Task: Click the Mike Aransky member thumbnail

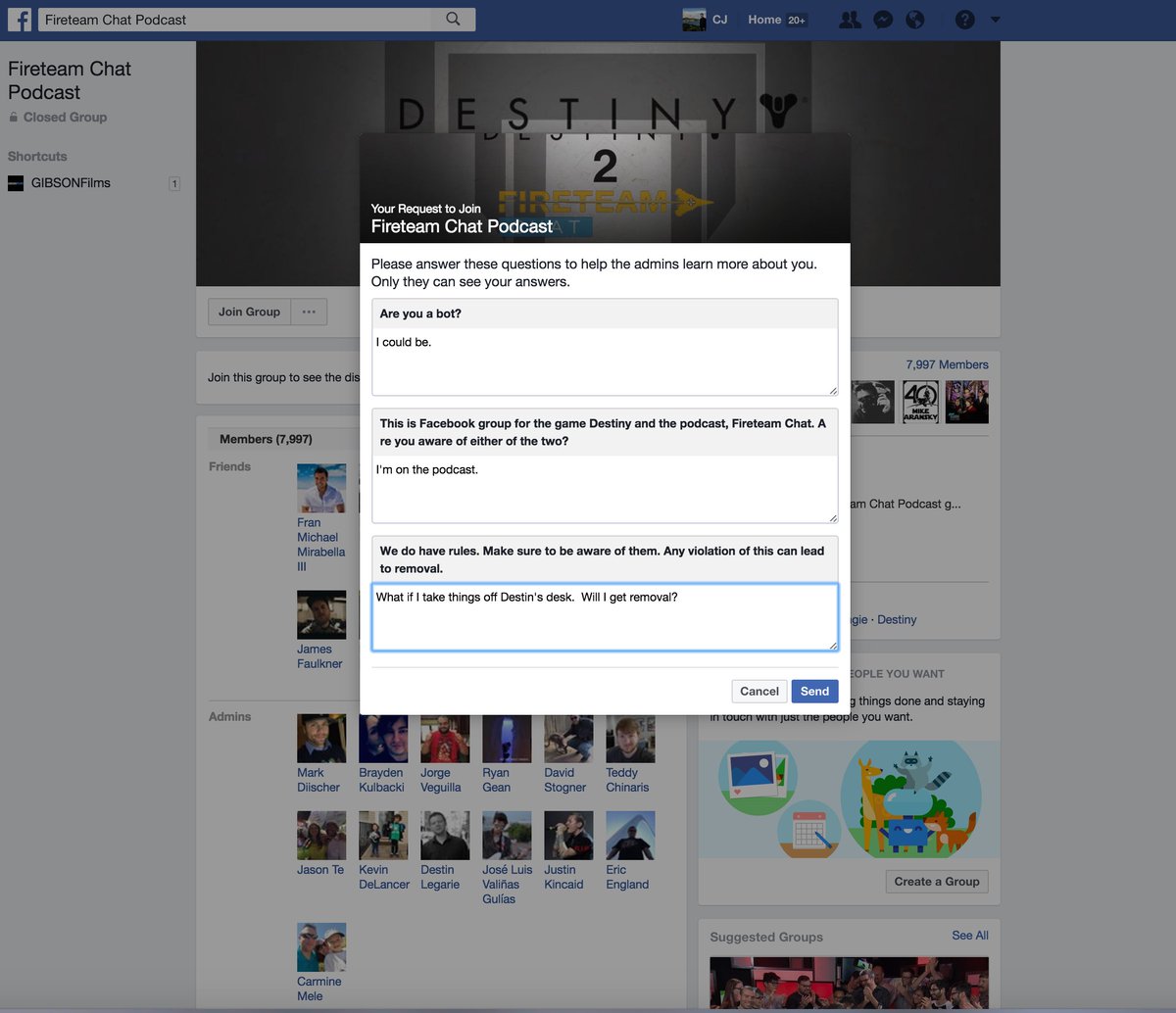Action: [920, 402]
